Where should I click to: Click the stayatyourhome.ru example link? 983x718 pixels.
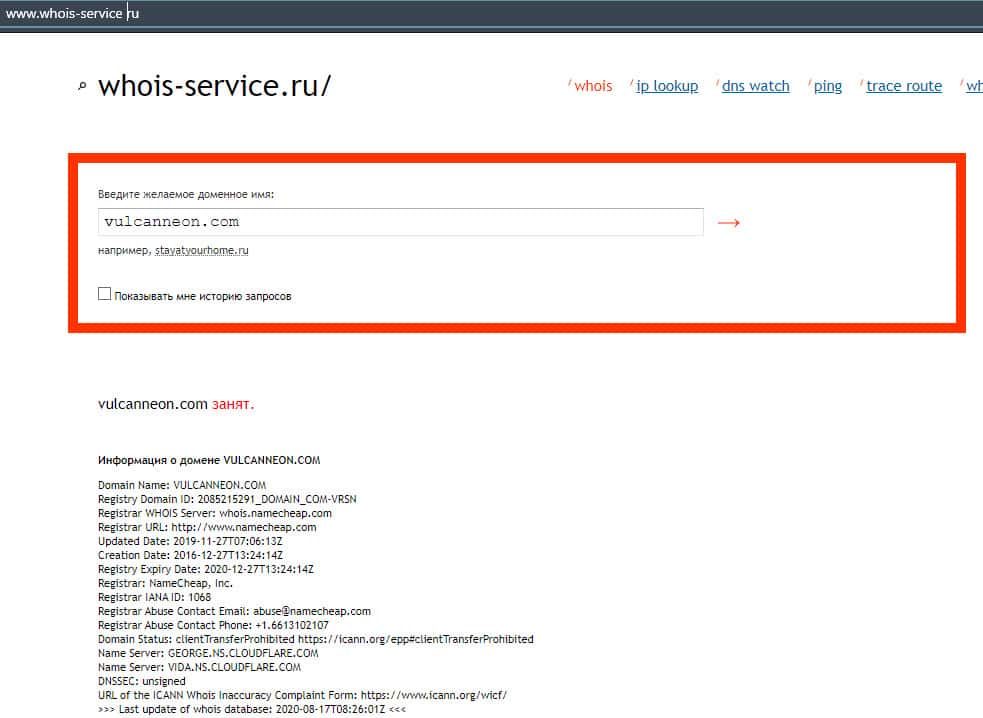point(202,250)
